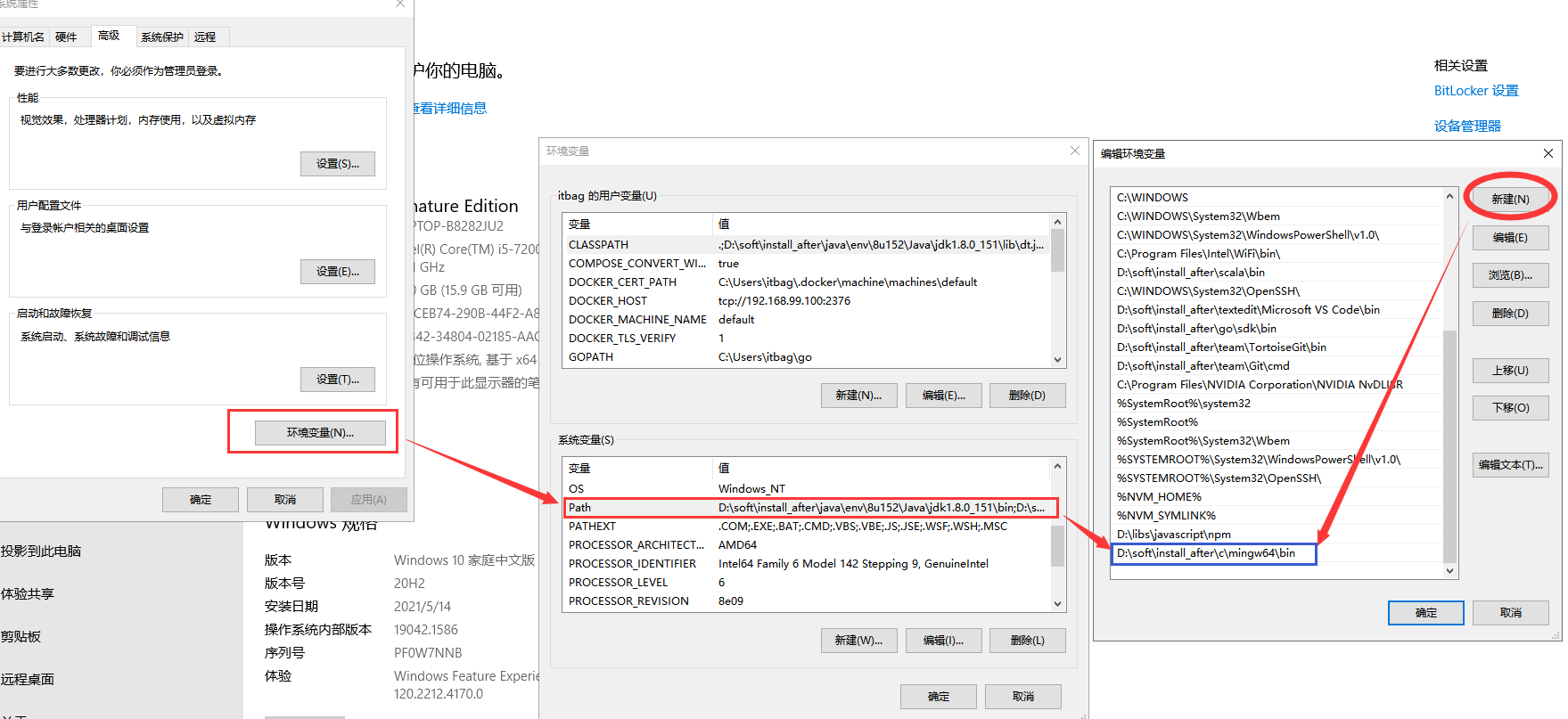This screenshot has width=1568, height=719.
Task: Click 上移(U) to move entry up
Action: point(1510,371)
